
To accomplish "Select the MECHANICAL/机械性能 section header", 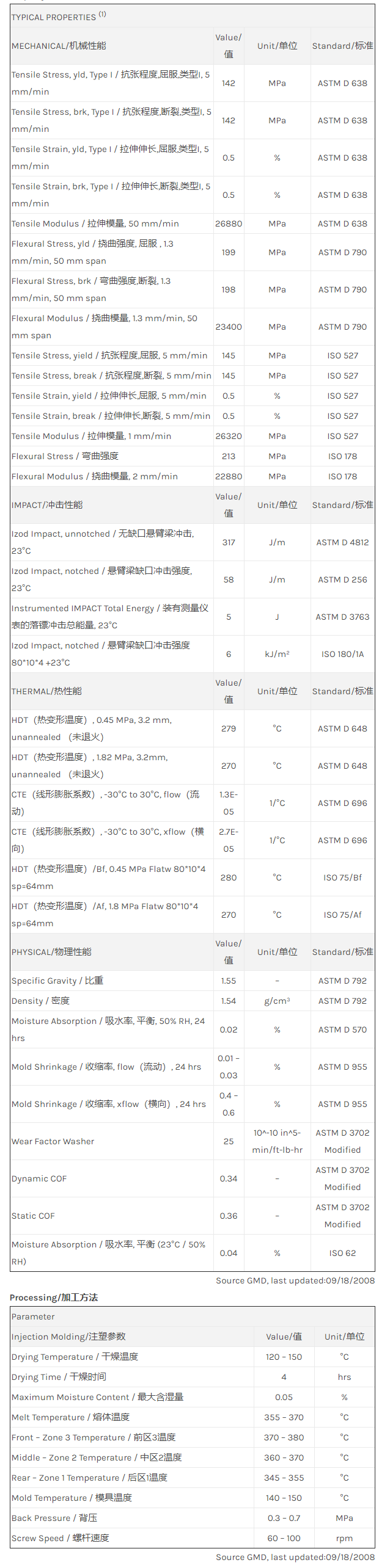I will (x=59, y=46).
